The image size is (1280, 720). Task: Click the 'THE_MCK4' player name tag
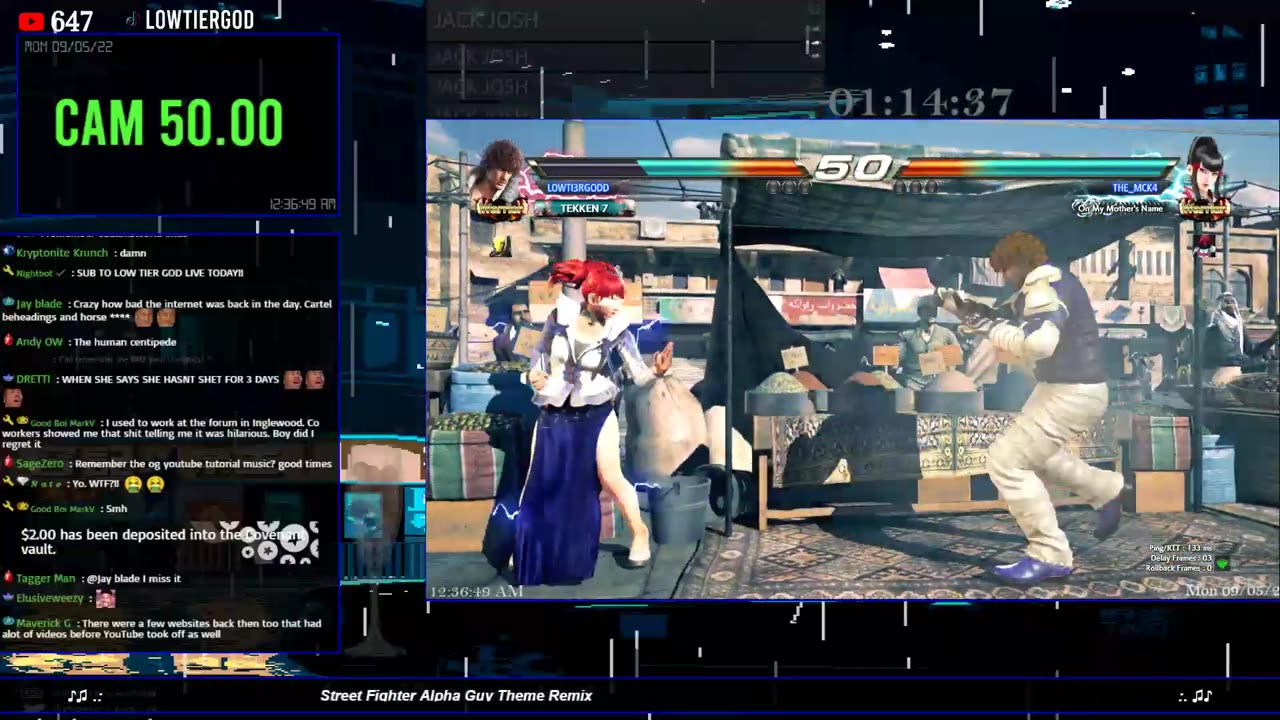pyautogui.click(x=1135, y=188)
